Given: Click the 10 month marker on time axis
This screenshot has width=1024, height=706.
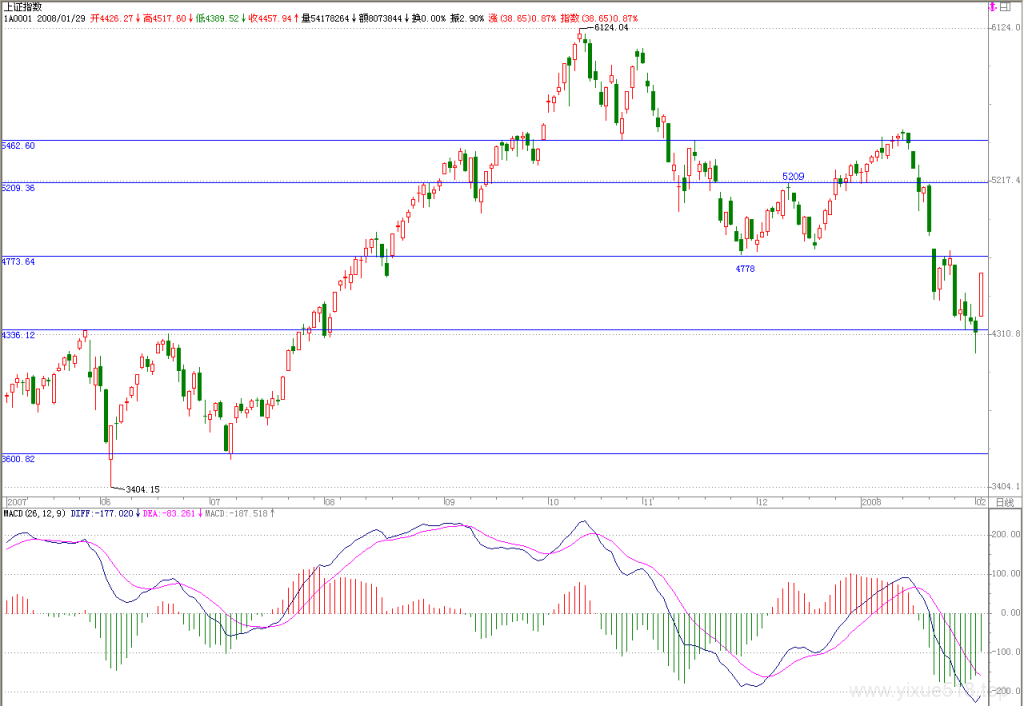Looking at the screenshot, I should [553, 502].
